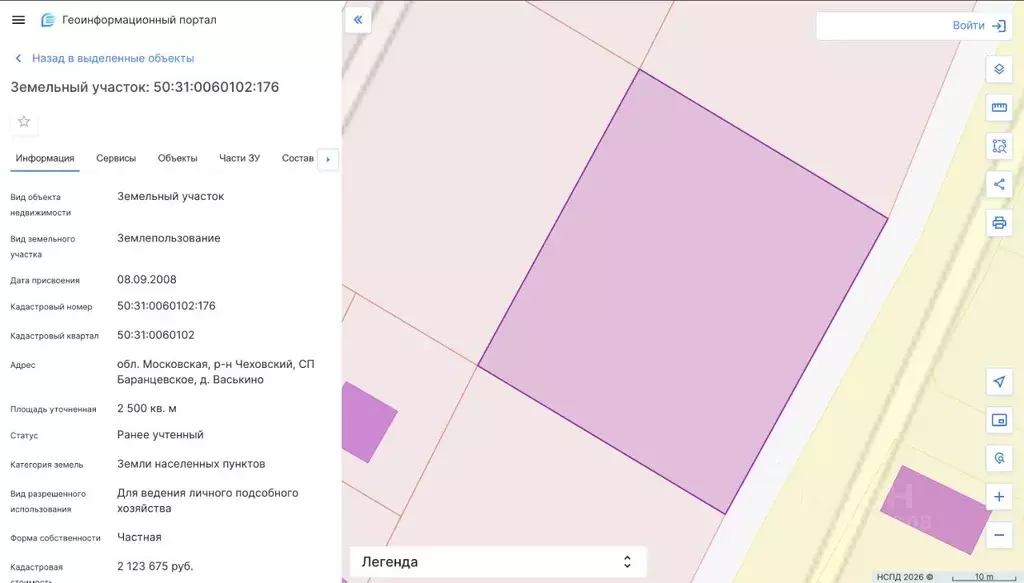Zoom out of the map
This screenshot has width=1024, height=583.
click(x=998, y=535)
